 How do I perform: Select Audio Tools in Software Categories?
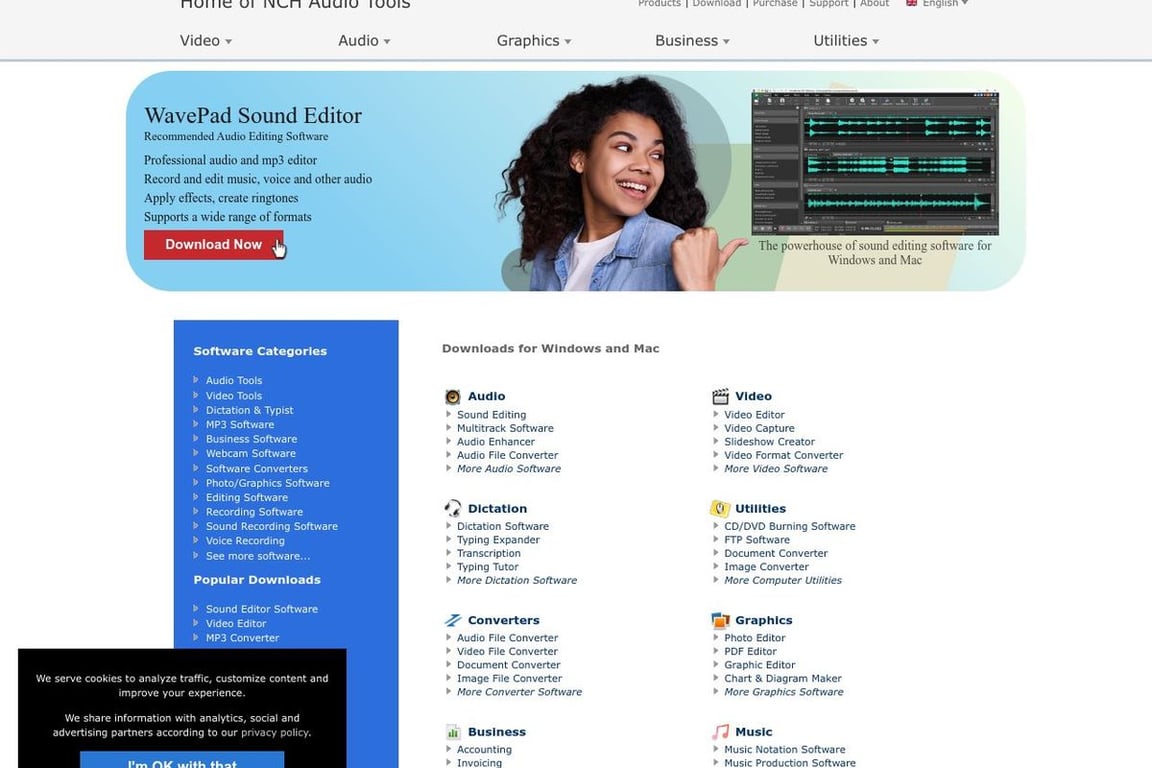pyautogui.click(x=234, y=381)
